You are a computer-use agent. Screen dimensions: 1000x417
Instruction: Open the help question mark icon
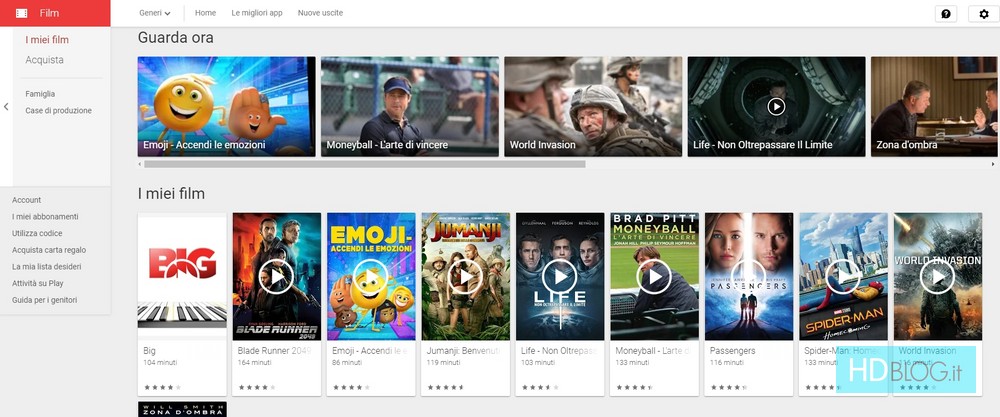point(944,14)
